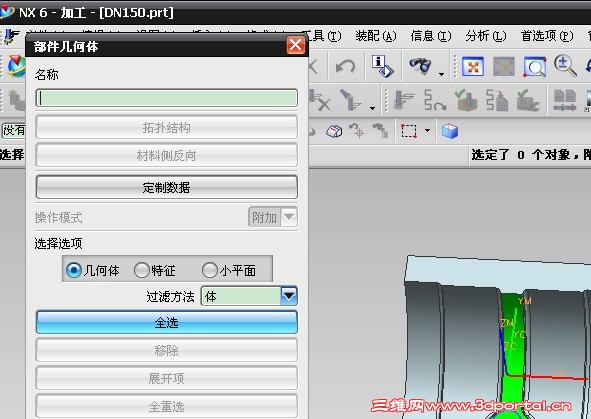Click the undo crosshair selection icon
This screenshot has width=591, height=419.
[356, 130]
